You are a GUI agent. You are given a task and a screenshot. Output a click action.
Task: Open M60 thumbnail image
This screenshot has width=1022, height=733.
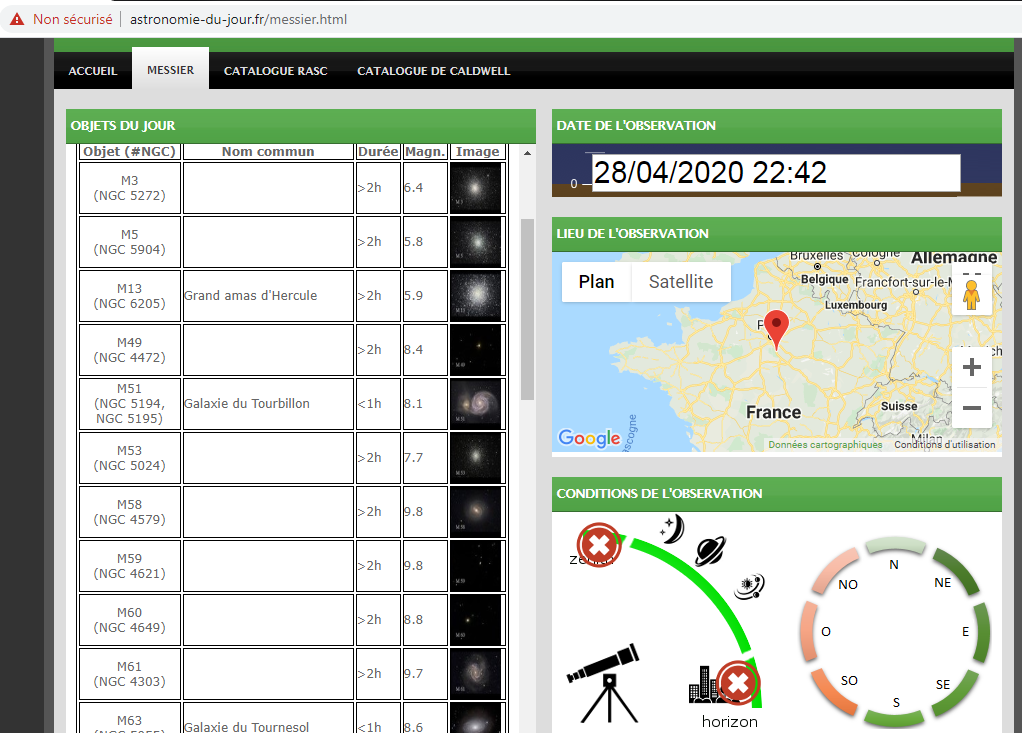coord(478,620)
